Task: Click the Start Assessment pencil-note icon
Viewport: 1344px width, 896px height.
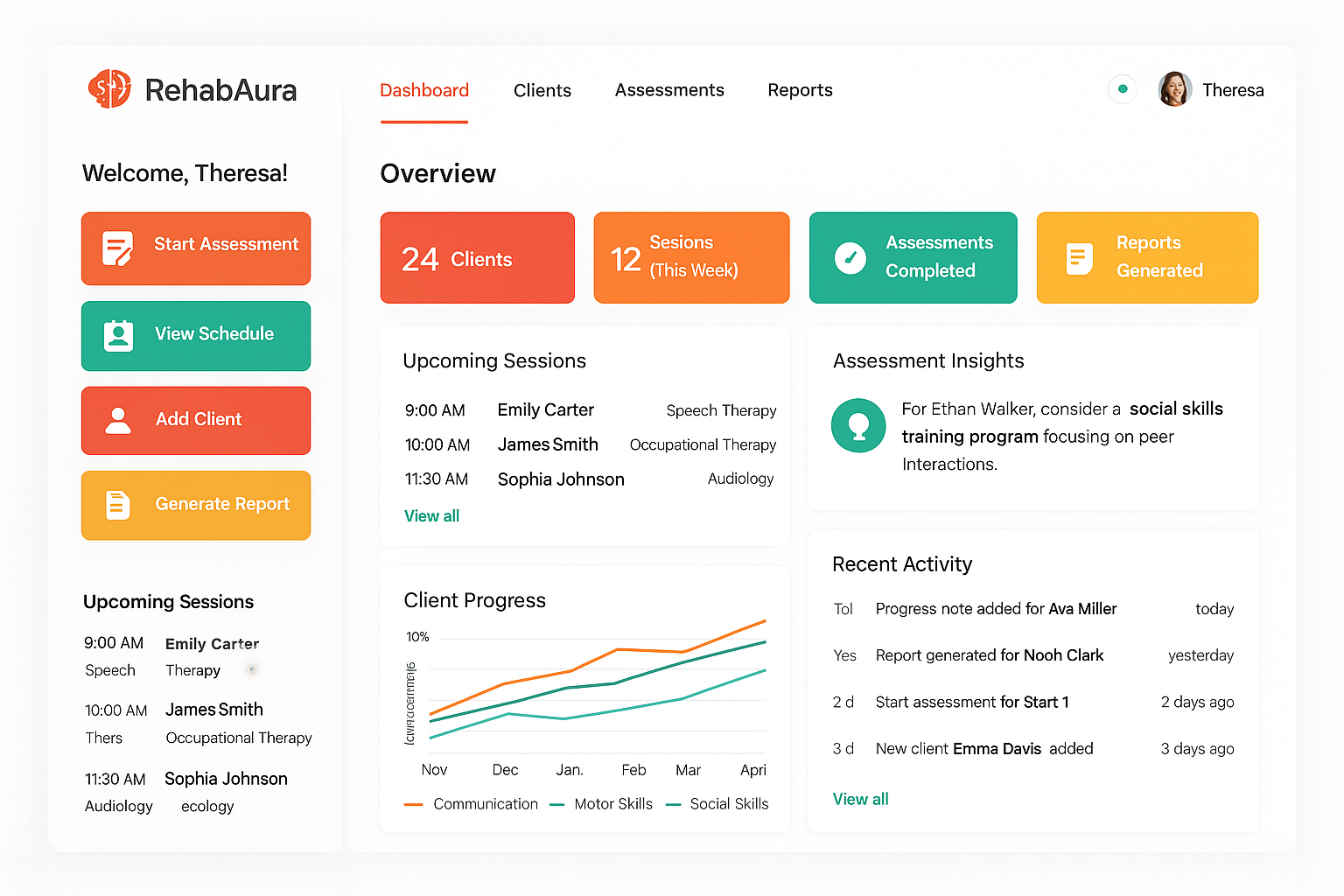Action: [117, 248]
